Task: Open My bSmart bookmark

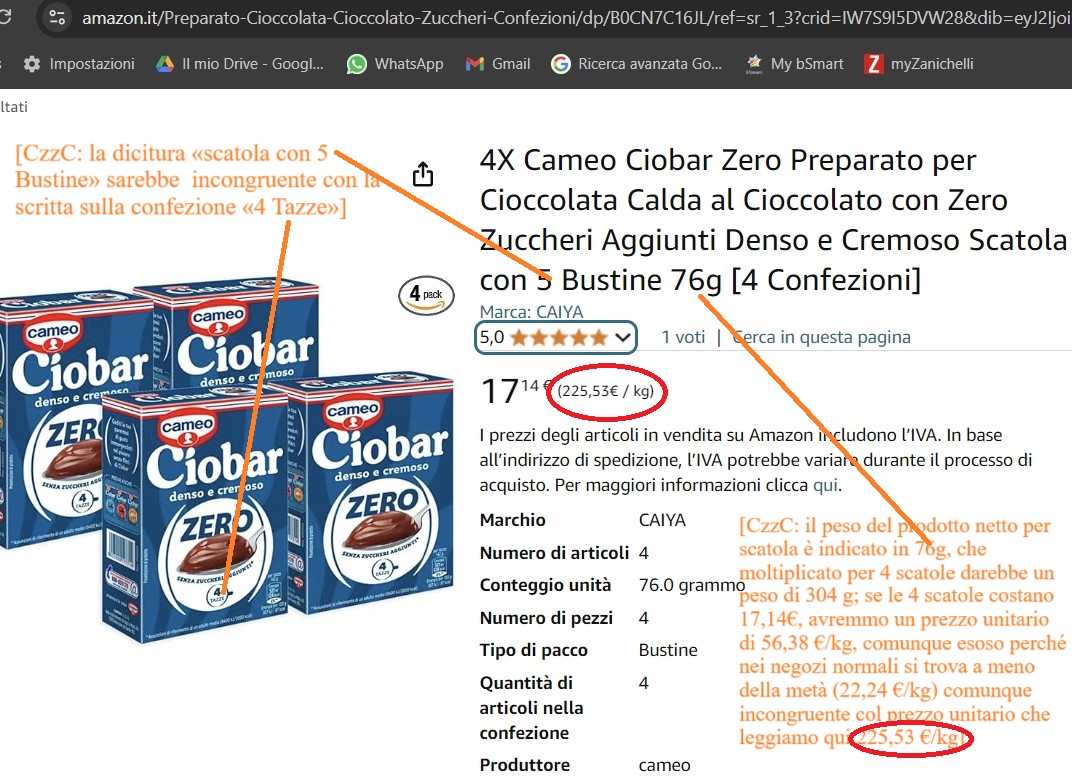Action: pyautogui.click(x=794, y=64)
